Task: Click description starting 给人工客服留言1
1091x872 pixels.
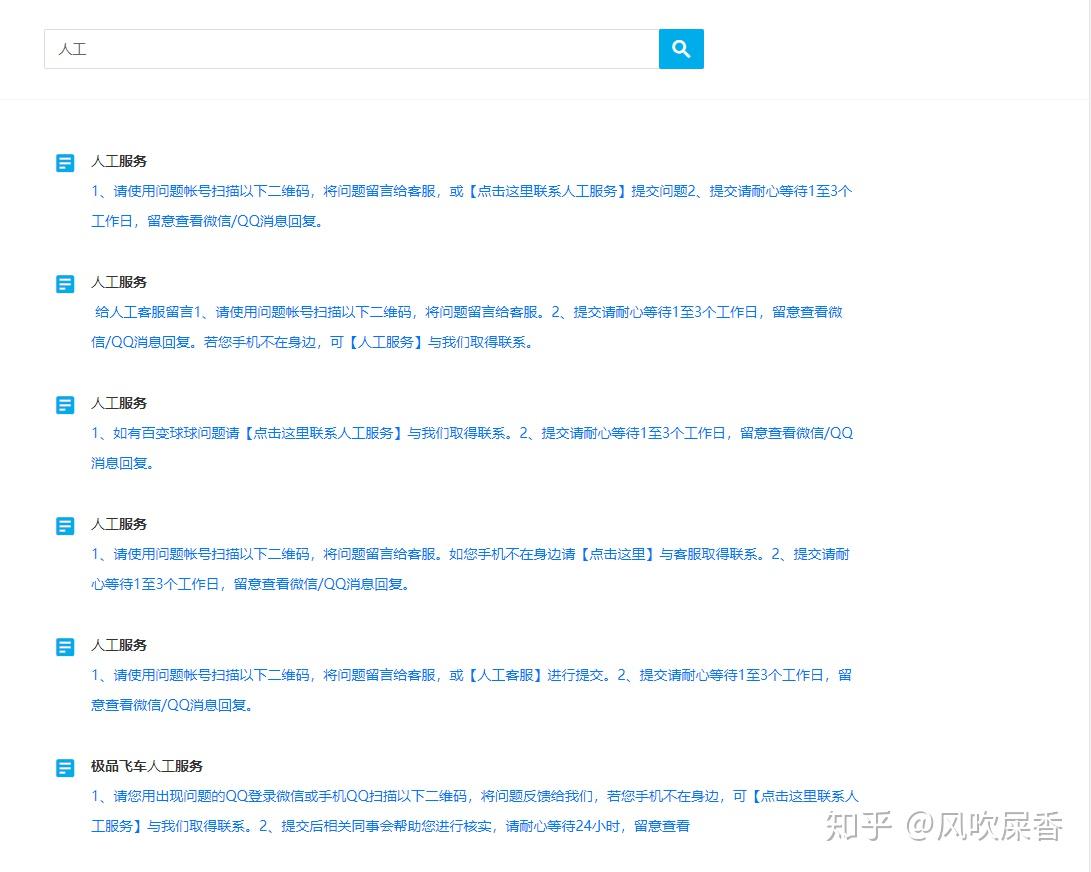Action: click(x=467, y=327)
